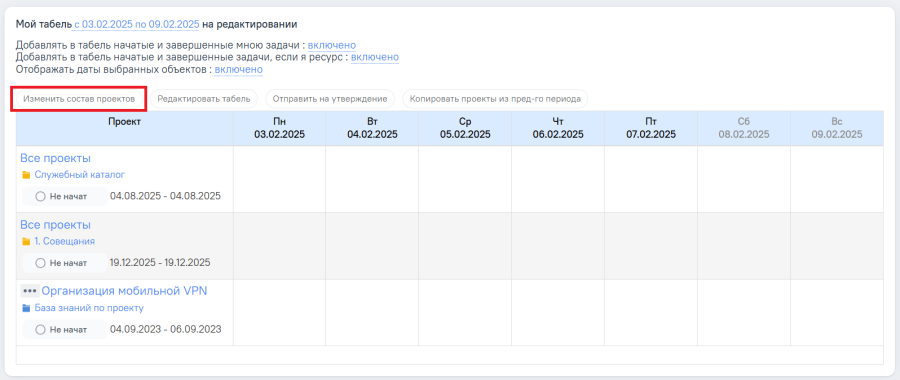
Task: Click the Пт 07.02.2025 column header
Action: click(651, 128)
